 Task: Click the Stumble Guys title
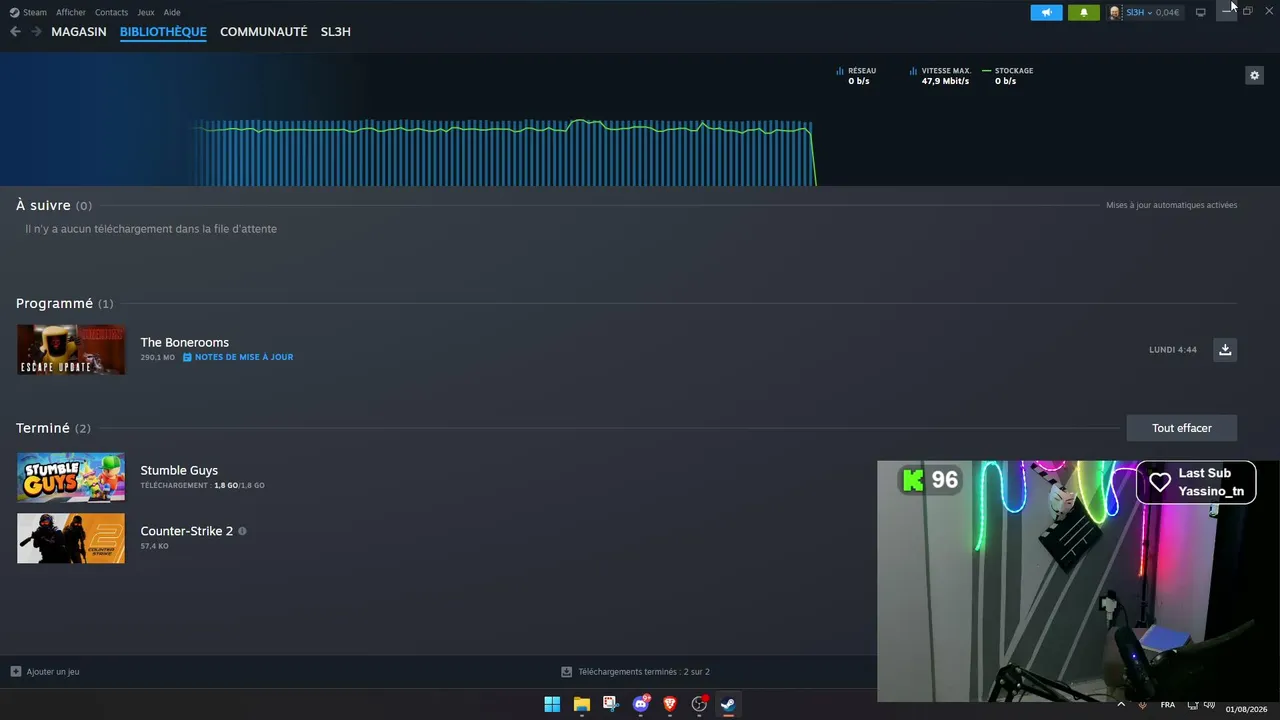pos(179,470)
